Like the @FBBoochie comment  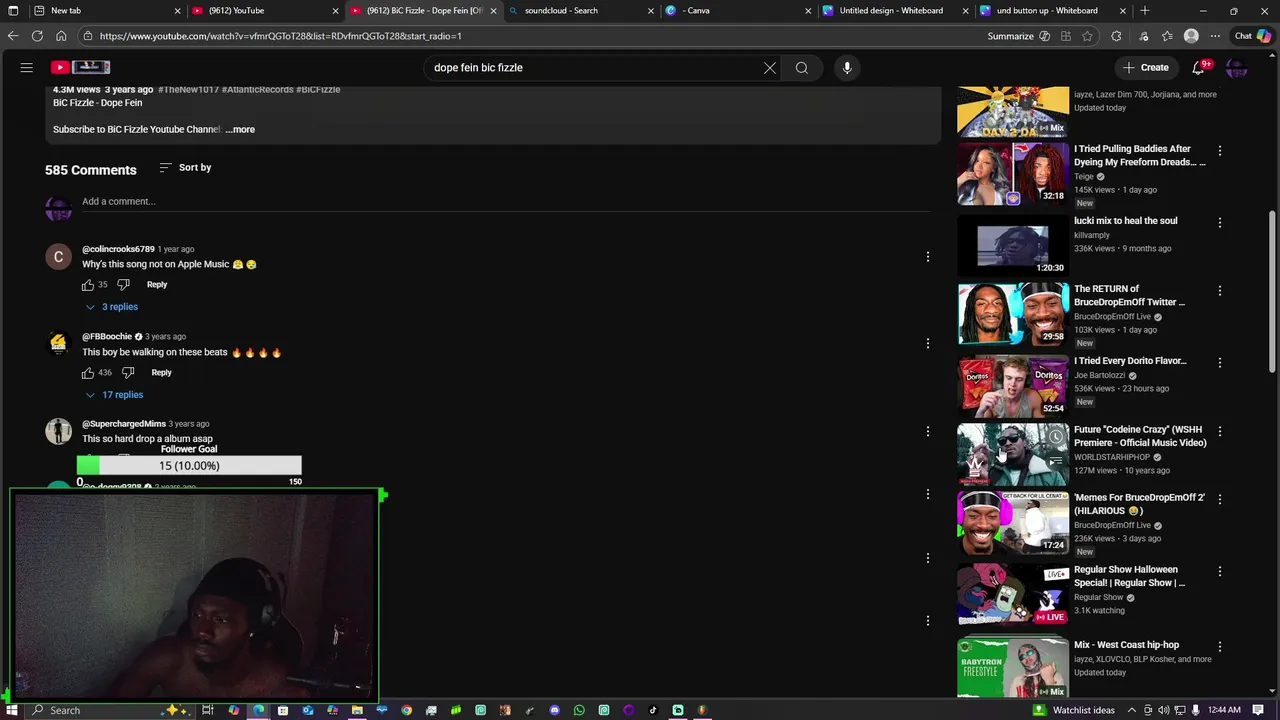88,373
